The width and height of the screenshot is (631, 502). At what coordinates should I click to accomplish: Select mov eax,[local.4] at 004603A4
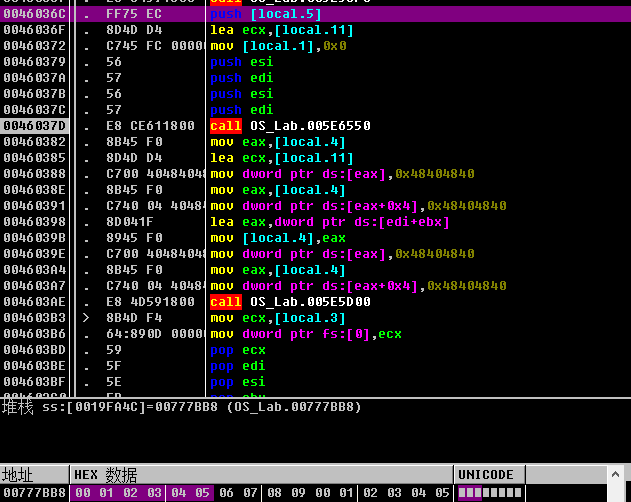pos(278,270)
